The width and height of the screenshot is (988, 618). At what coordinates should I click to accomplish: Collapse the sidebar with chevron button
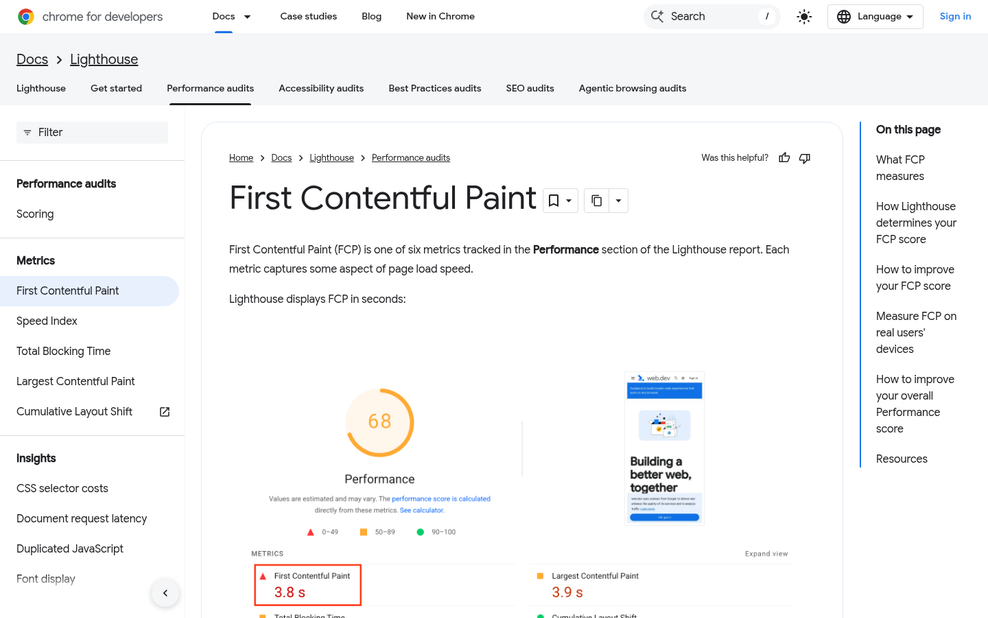click(x=165, y=593)
